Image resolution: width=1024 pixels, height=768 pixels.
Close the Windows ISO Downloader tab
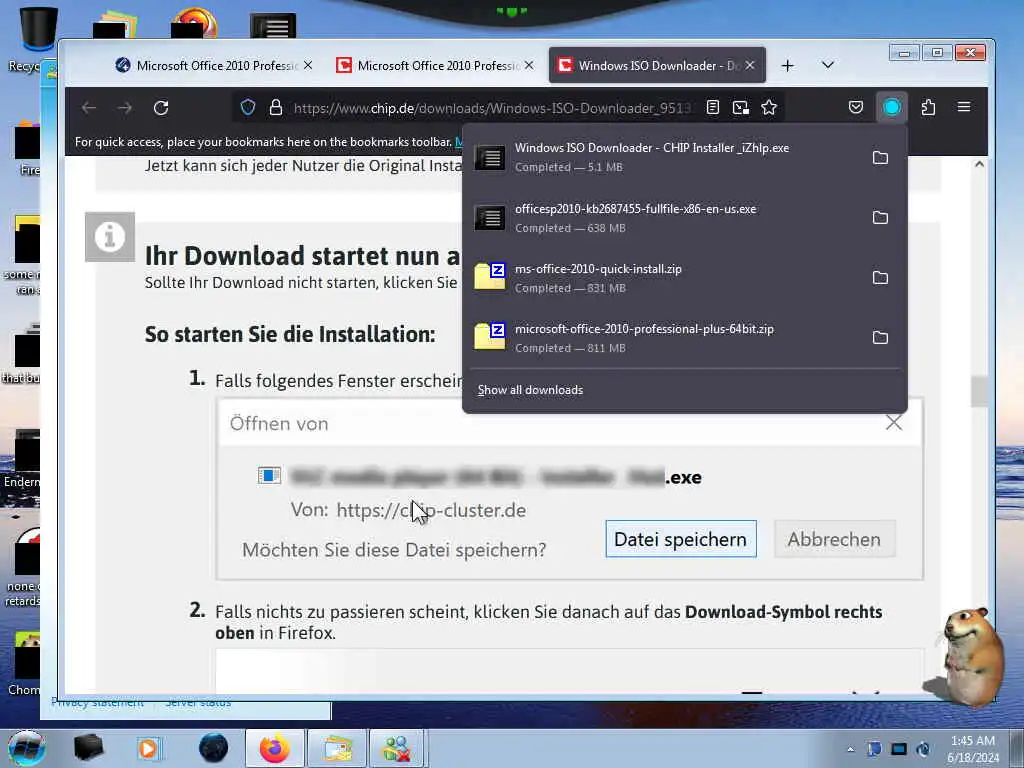[x=750, y=65]
